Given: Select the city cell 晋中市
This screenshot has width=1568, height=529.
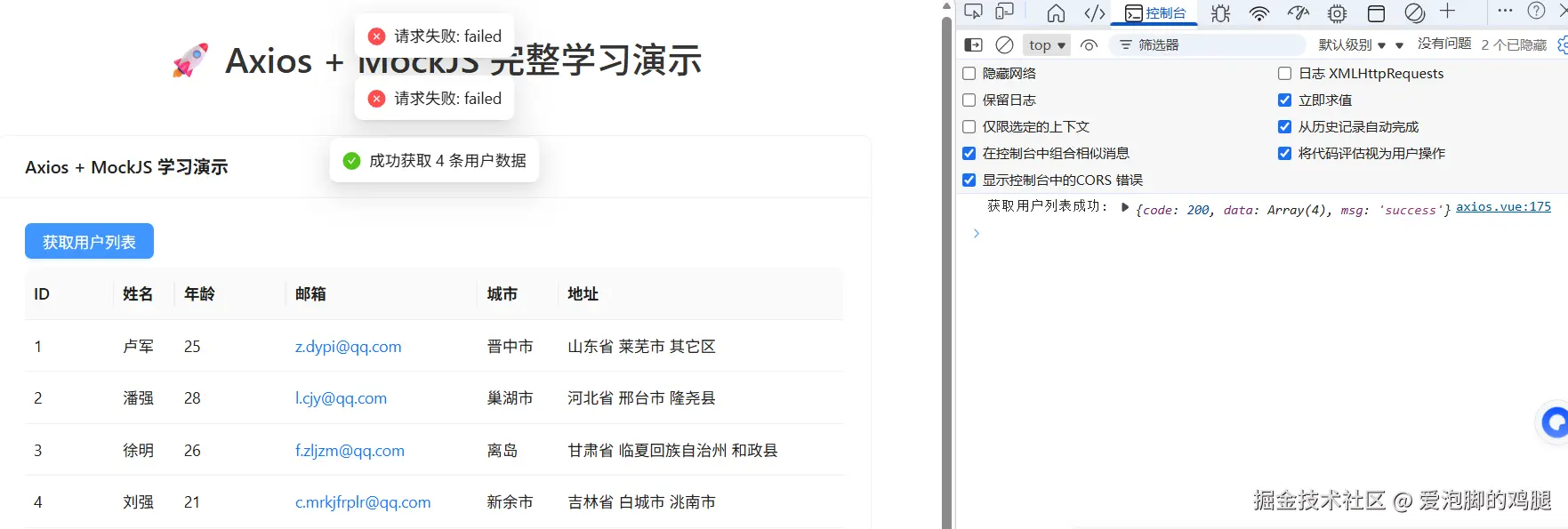Looking at the screenshot, I should tap(511, 347).
